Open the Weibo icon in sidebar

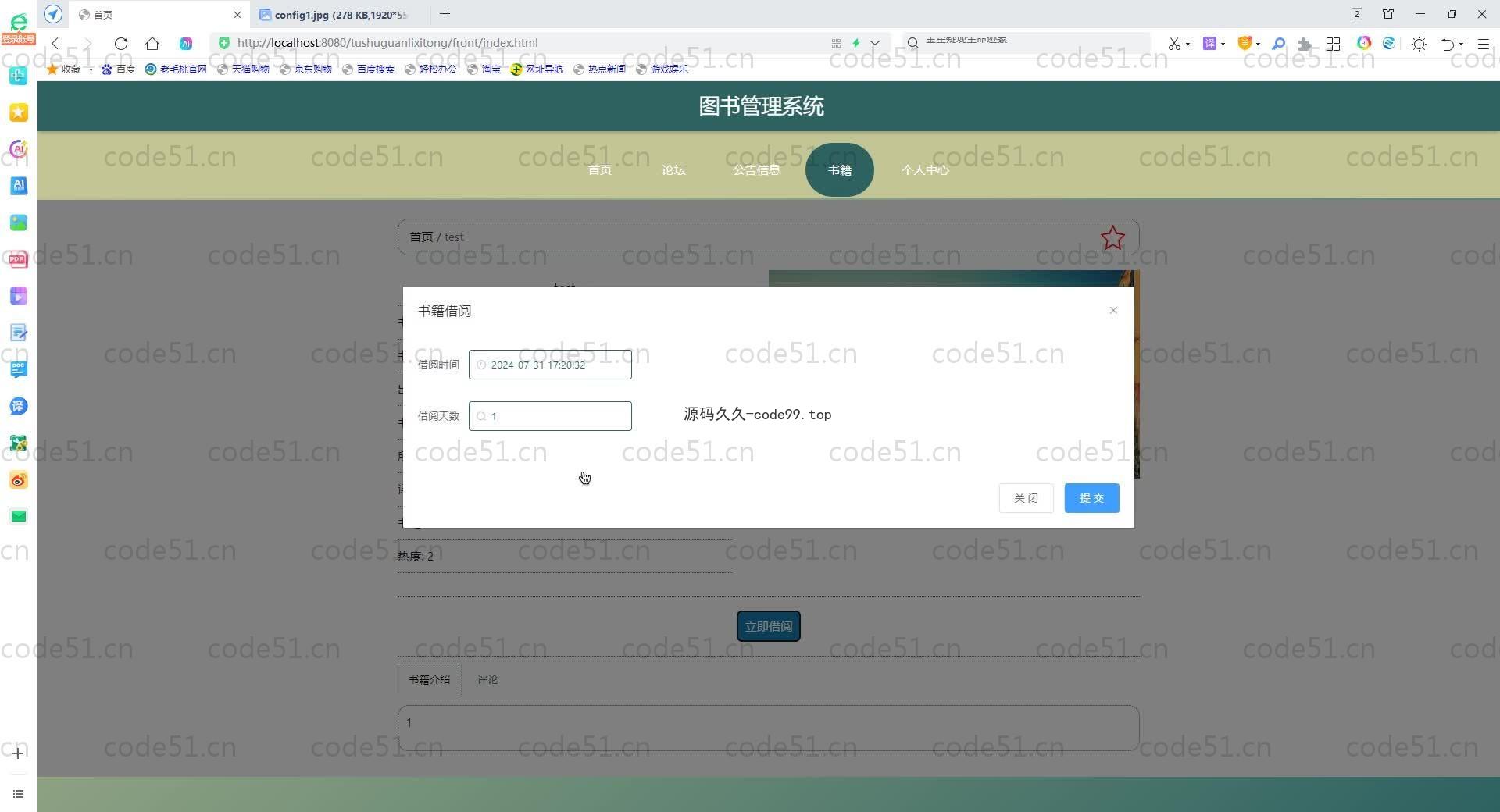click(x=19, y=479)
